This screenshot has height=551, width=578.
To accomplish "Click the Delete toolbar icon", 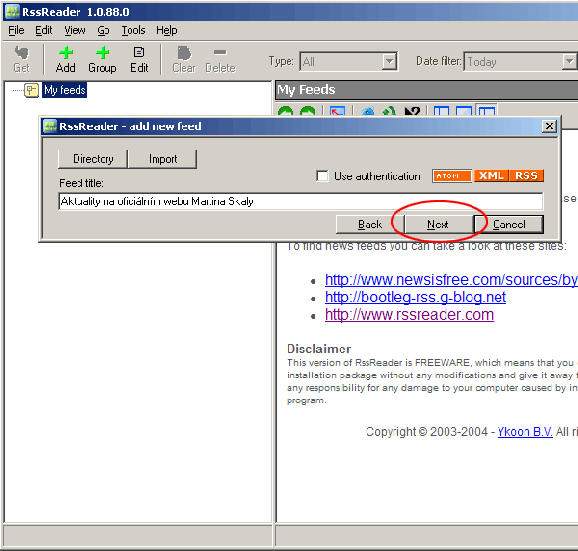I will click(220, 52).
